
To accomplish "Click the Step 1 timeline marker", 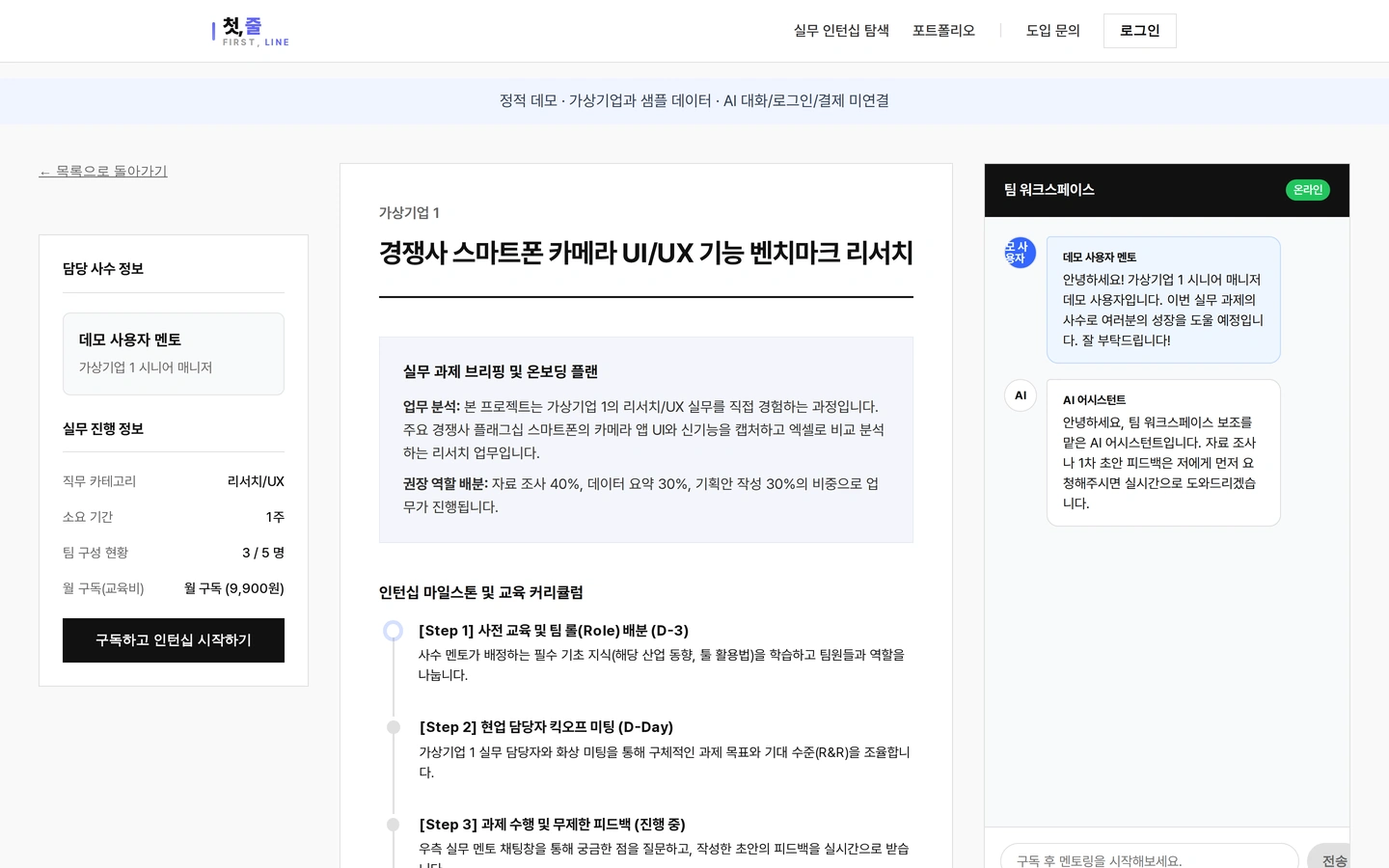I will [x=393, y=631].
